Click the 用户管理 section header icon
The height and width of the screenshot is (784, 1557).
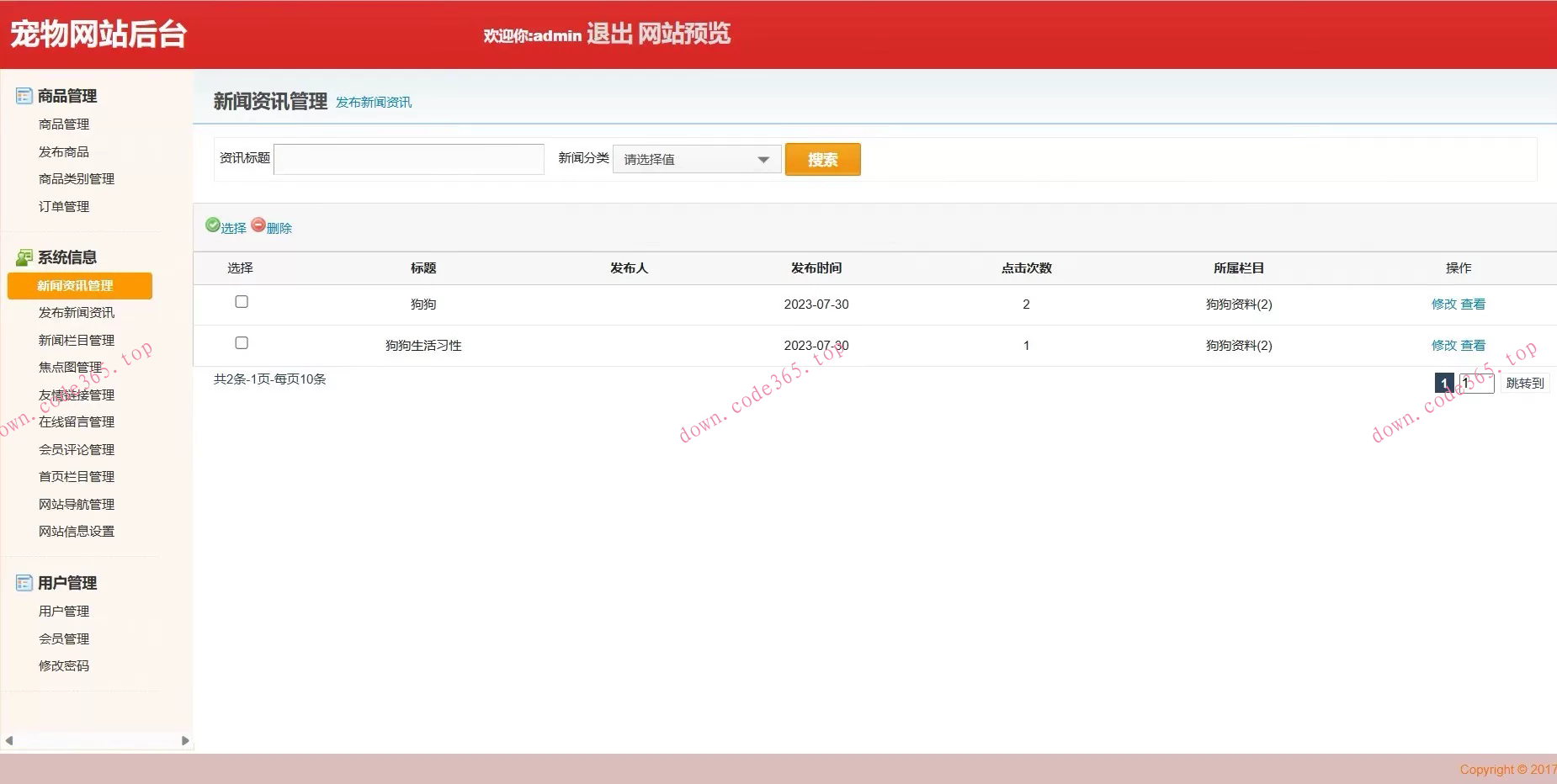pyautogui.click(x=22, y=582)
